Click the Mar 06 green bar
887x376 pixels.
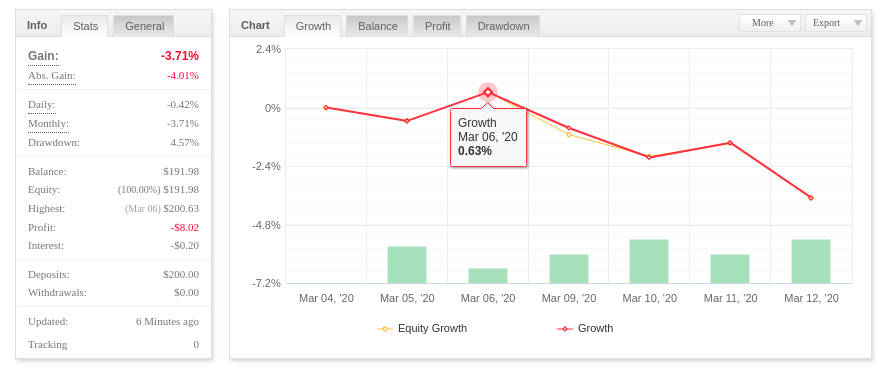click(488, 276)
